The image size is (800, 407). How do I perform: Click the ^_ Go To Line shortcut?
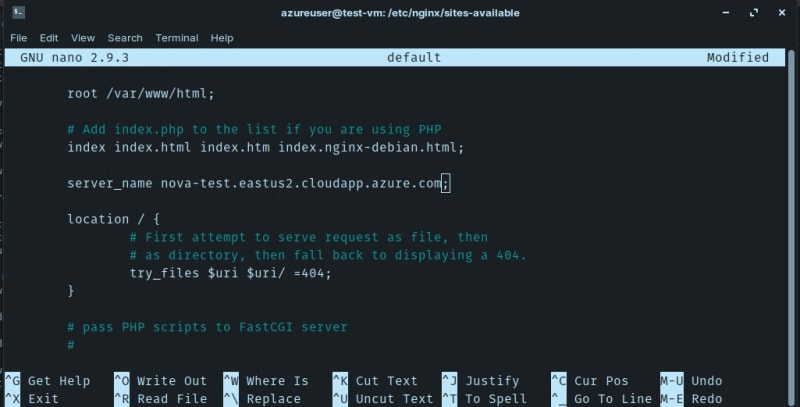click(x=602, y=398)
